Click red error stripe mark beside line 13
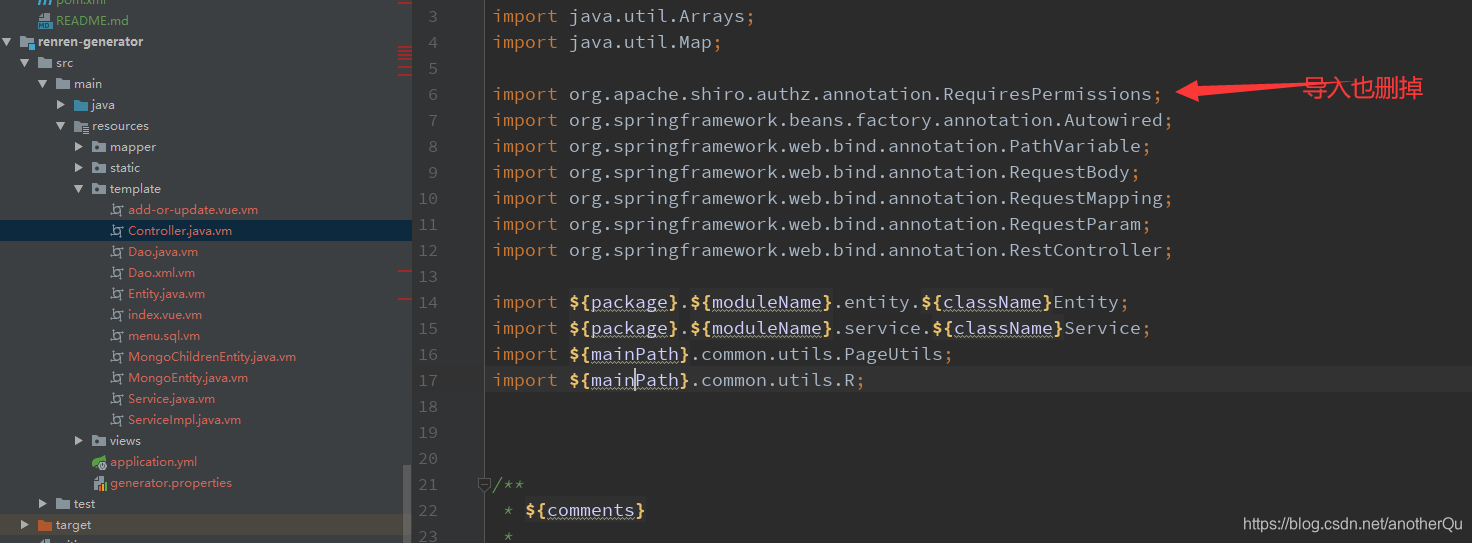This screenshot has width=1472, height=543. point(405,271)
